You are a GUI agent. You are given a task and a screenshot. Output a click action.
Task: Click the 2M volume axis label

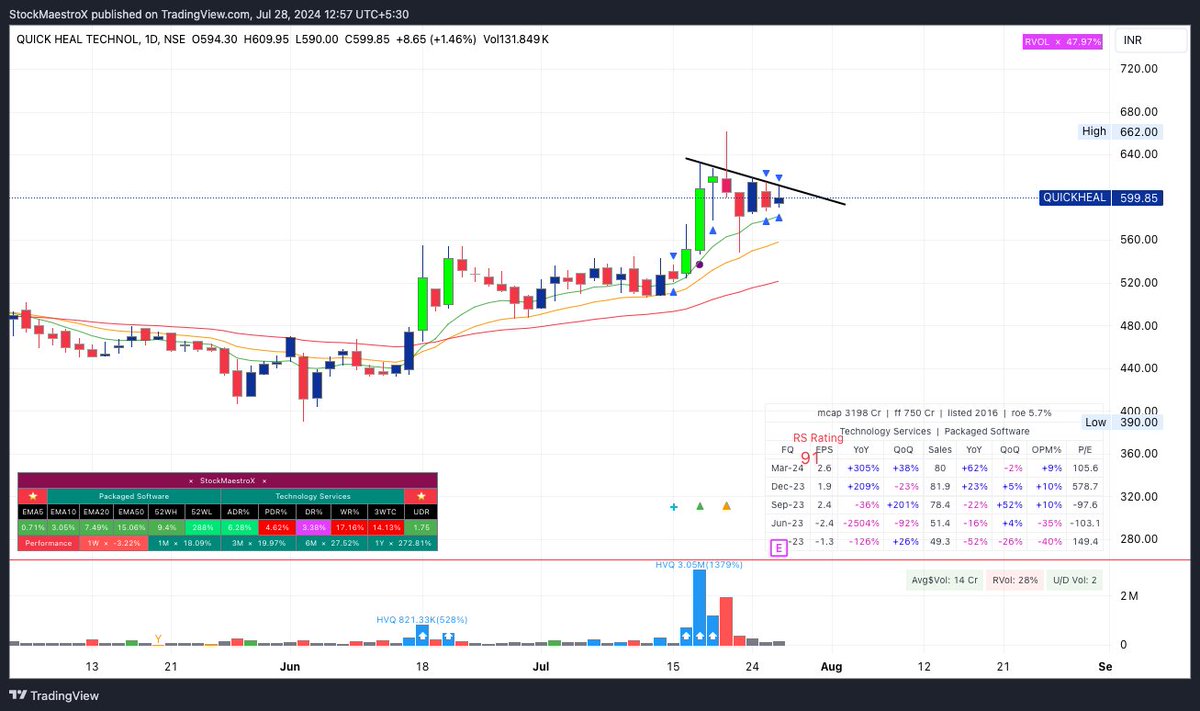[1128, 596]
